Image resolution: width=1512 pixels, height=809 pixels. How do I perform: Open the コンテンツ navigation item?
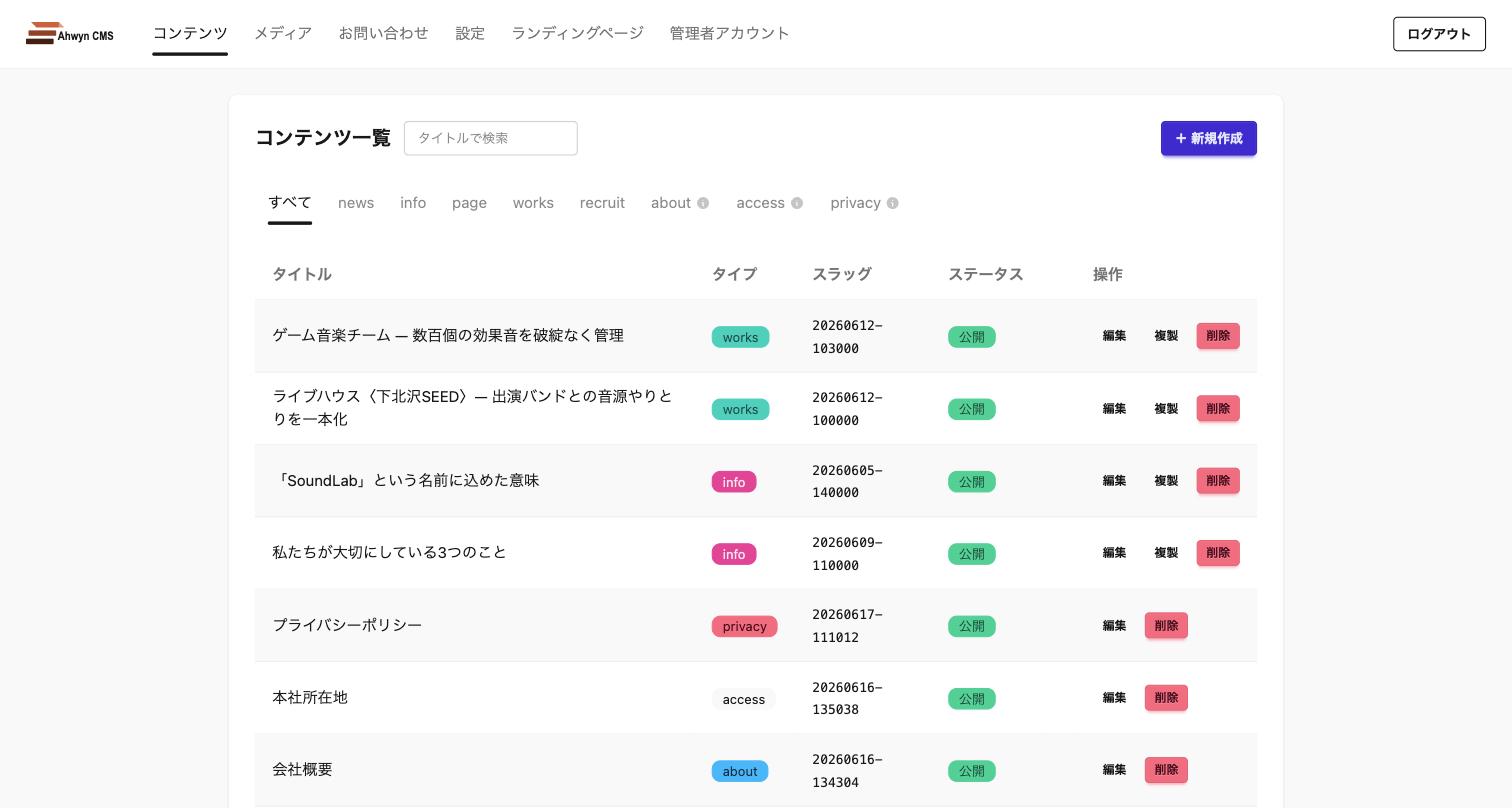190,33
